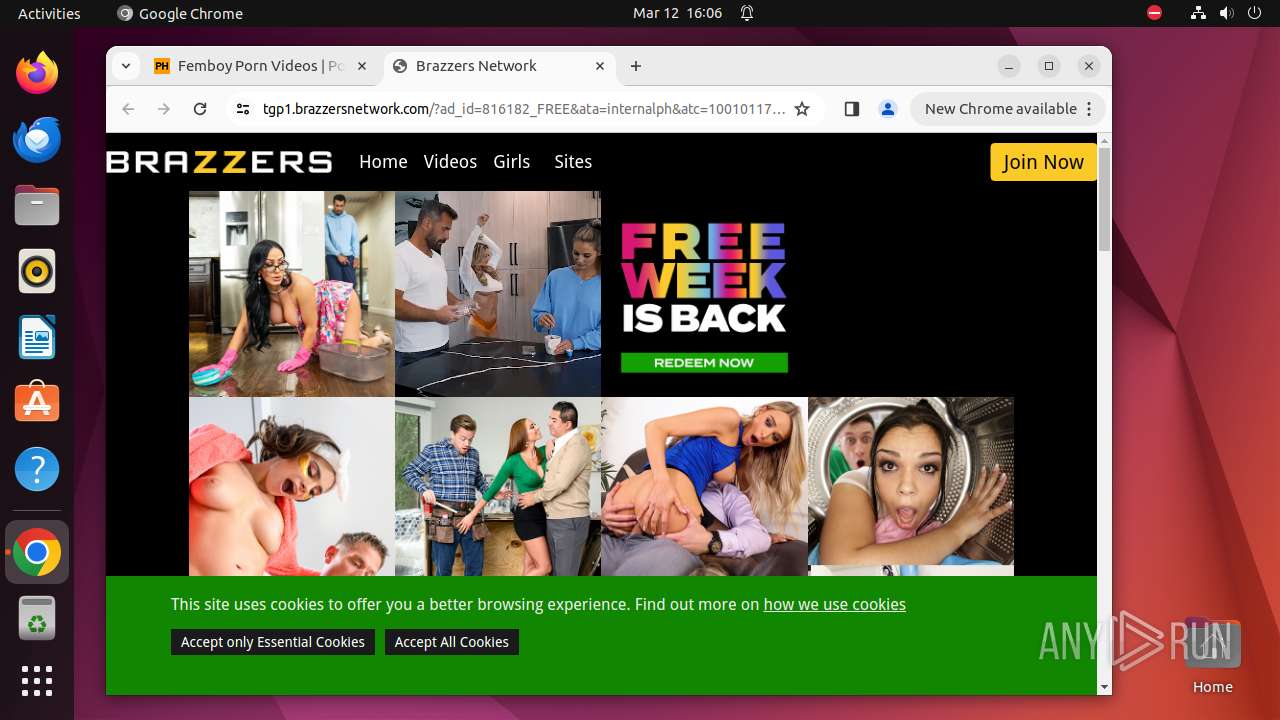Open Sites in the site navigation

(573, 161)
